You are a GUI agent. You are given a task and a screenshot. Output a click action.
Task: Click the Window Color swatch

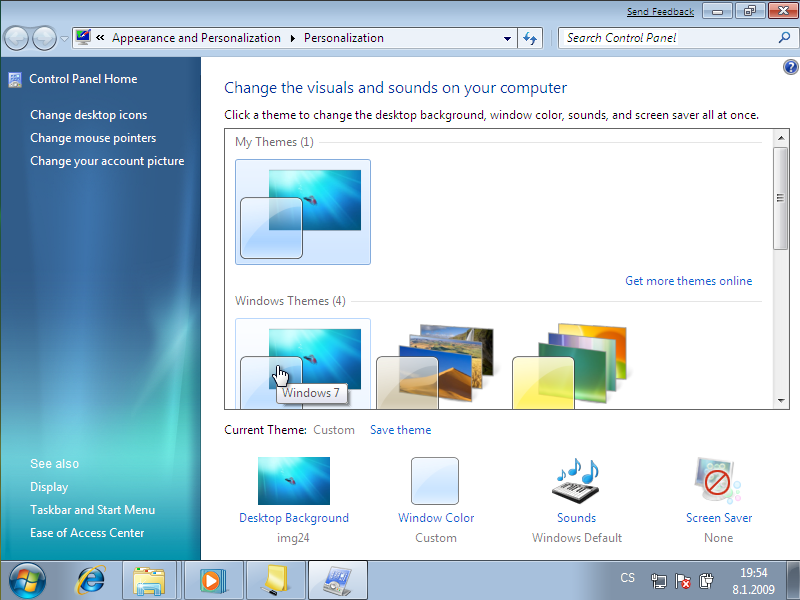435,481
